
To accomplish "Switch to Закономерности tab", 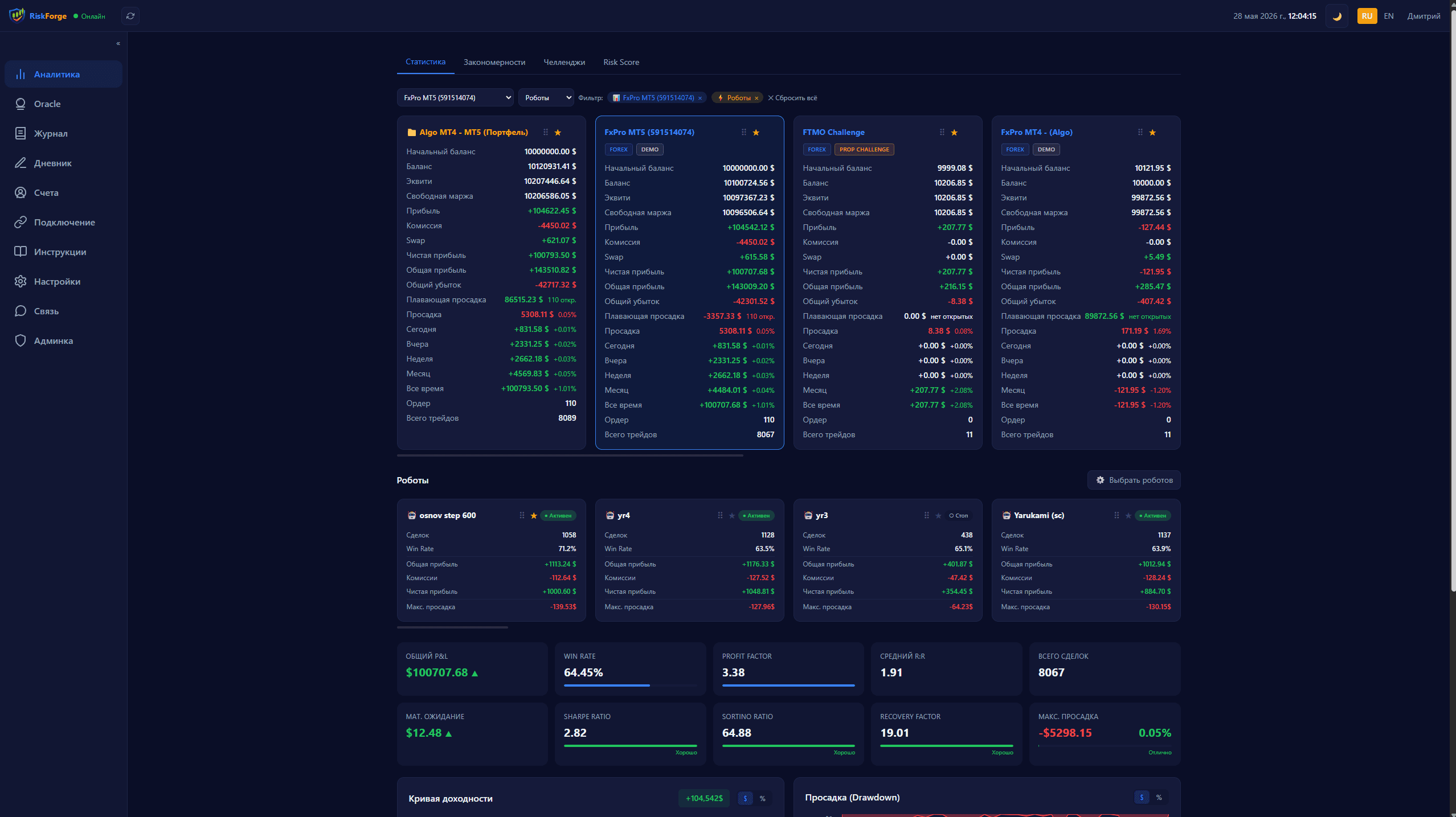I will tap(494, 62).
